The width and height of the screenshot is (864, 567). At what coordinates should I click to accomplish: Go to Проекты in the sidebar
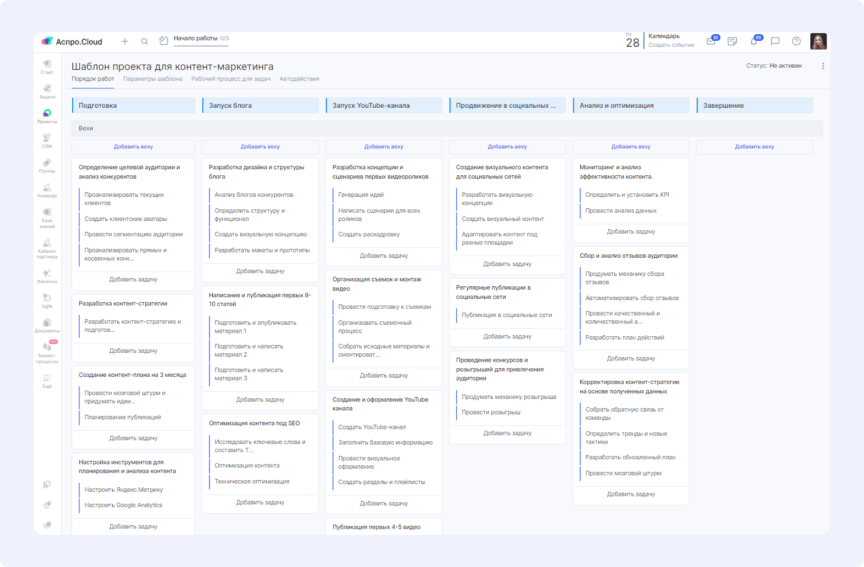pyautogui.click(x=47, y=116)
